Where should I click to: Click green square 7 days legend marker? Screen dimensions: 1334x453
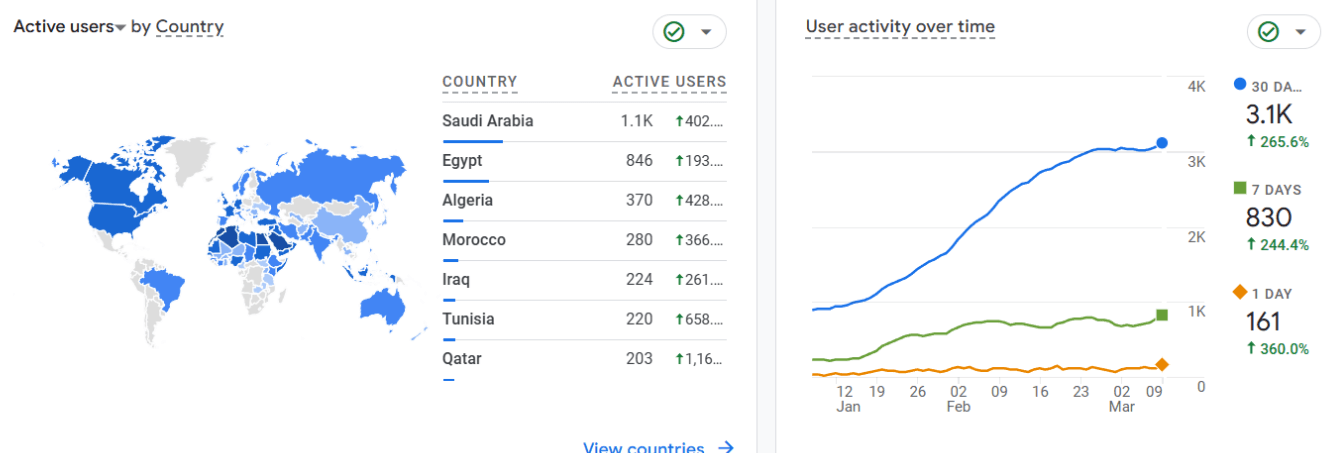tap(1240, 189)
